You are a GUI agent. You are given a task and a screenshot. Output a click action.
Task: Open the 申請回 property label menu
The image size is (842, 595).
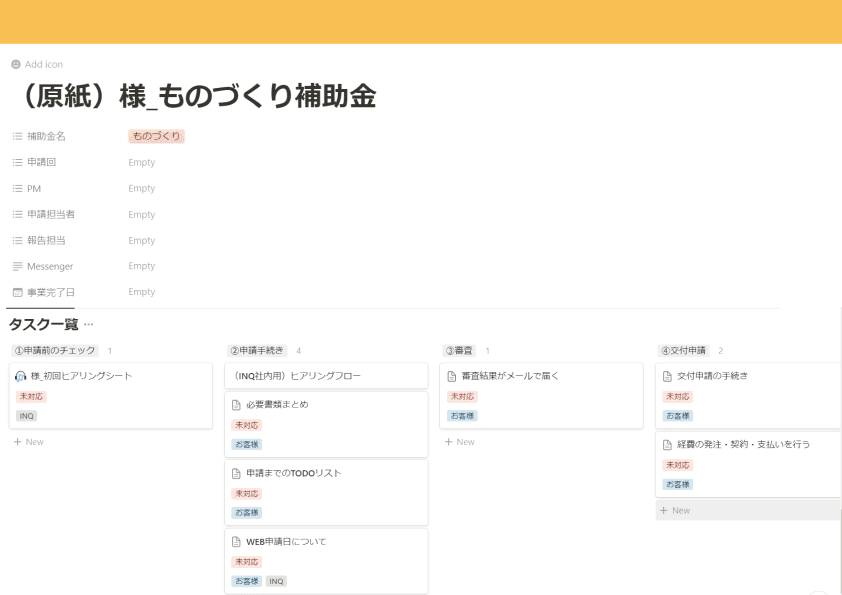click(41, 162)
